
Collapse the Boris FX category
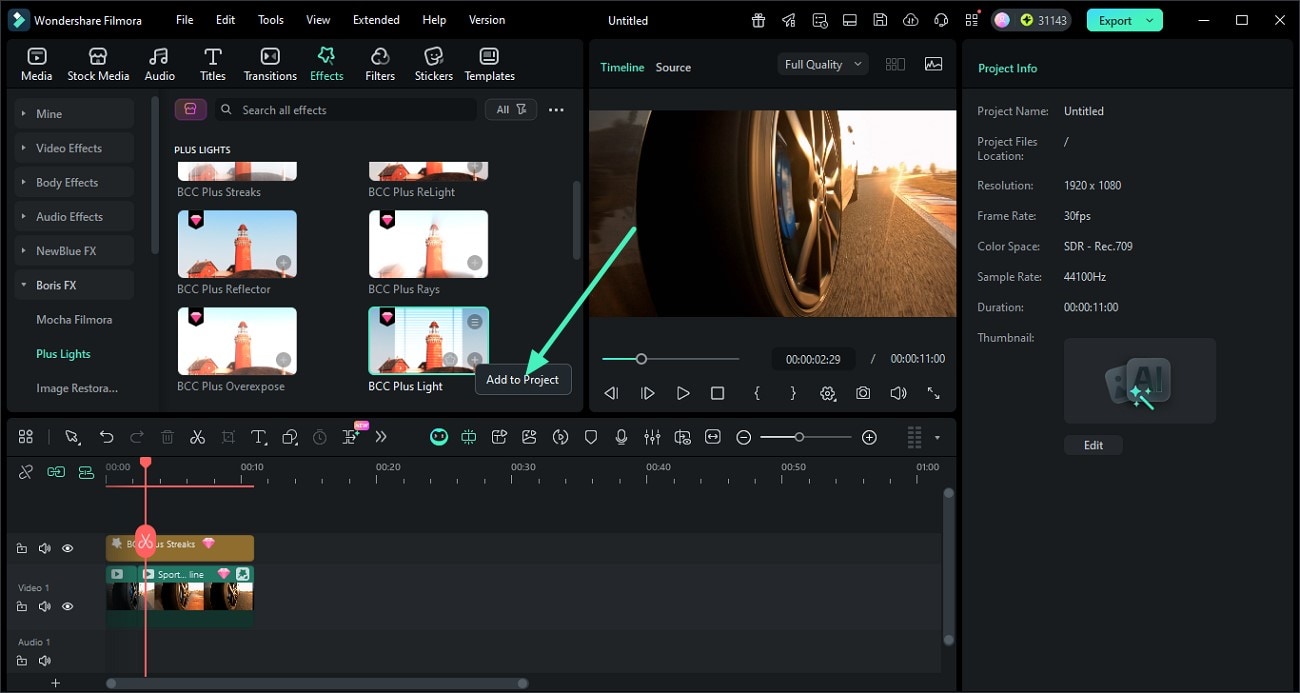[x=56, y=285]
